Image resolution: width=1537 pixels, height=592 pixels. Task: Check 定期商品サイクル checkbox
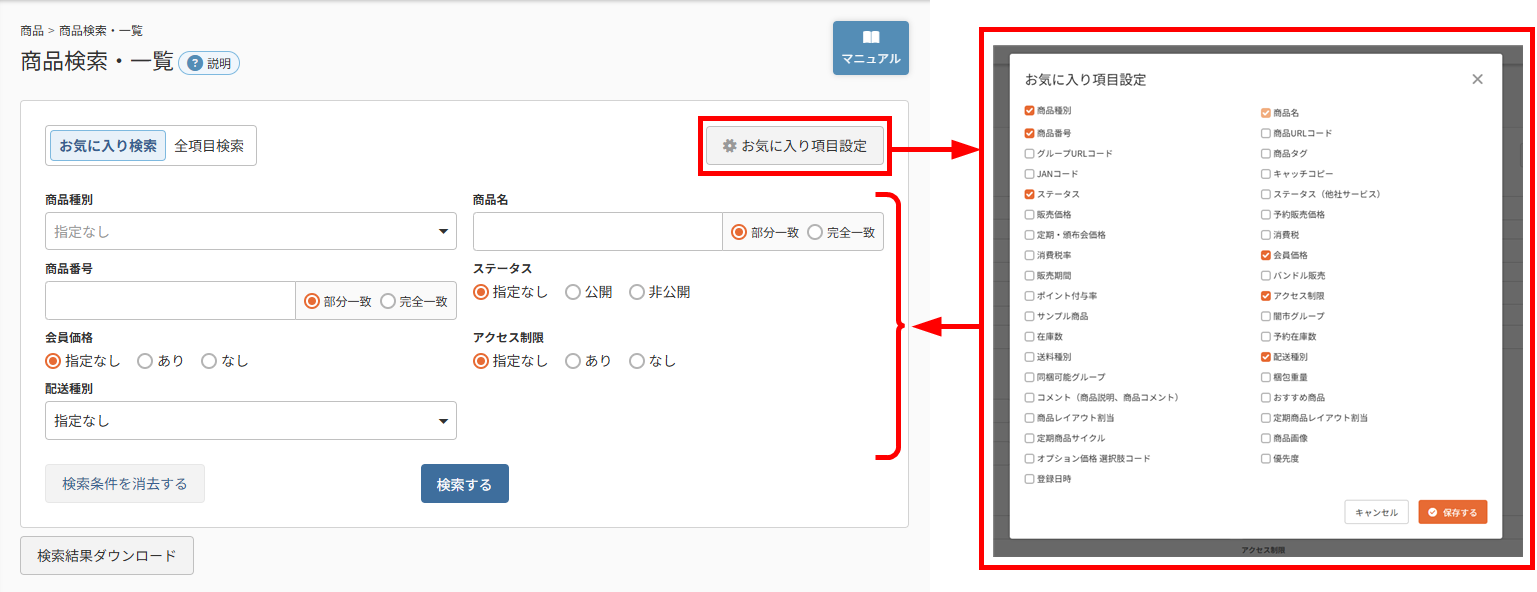point(1030,438)
